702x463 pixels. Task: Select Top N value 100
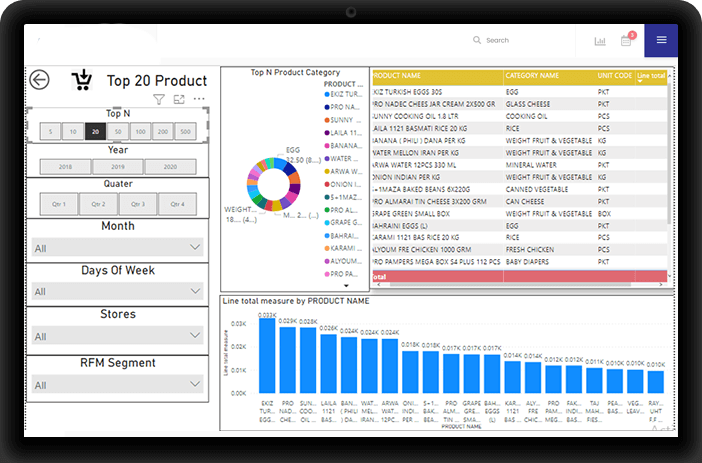point(140,132)
